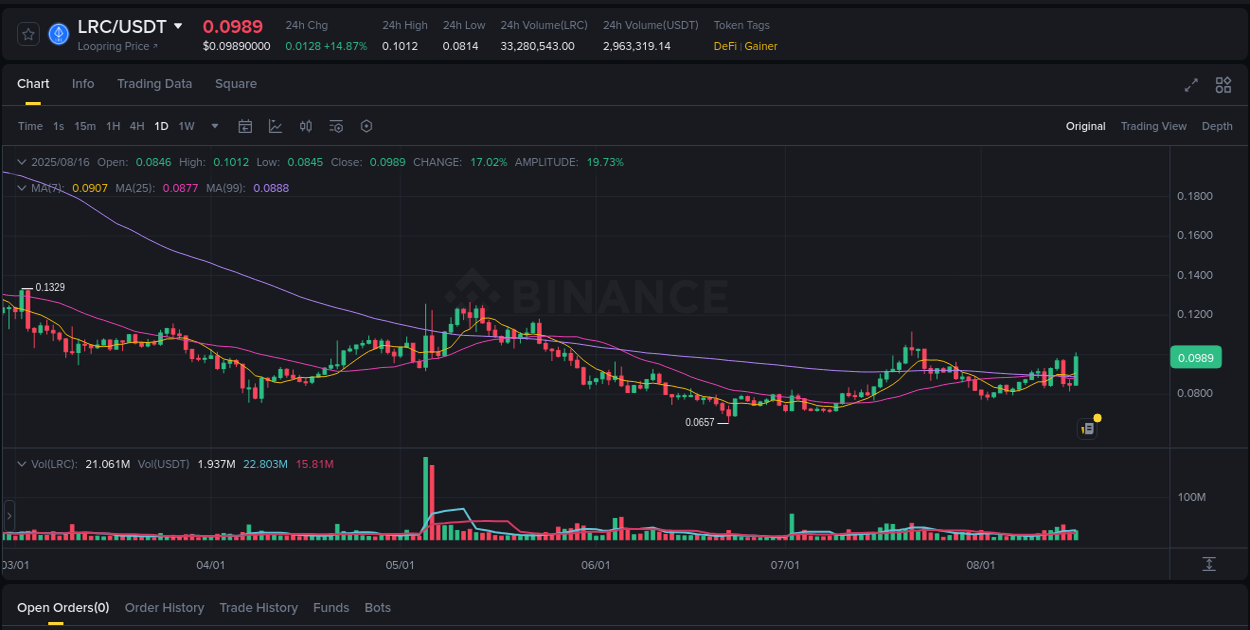Screen dimensions: 1250x630
Task: Open the calendar date-range picker icon
Action: (x=245, y=126)
